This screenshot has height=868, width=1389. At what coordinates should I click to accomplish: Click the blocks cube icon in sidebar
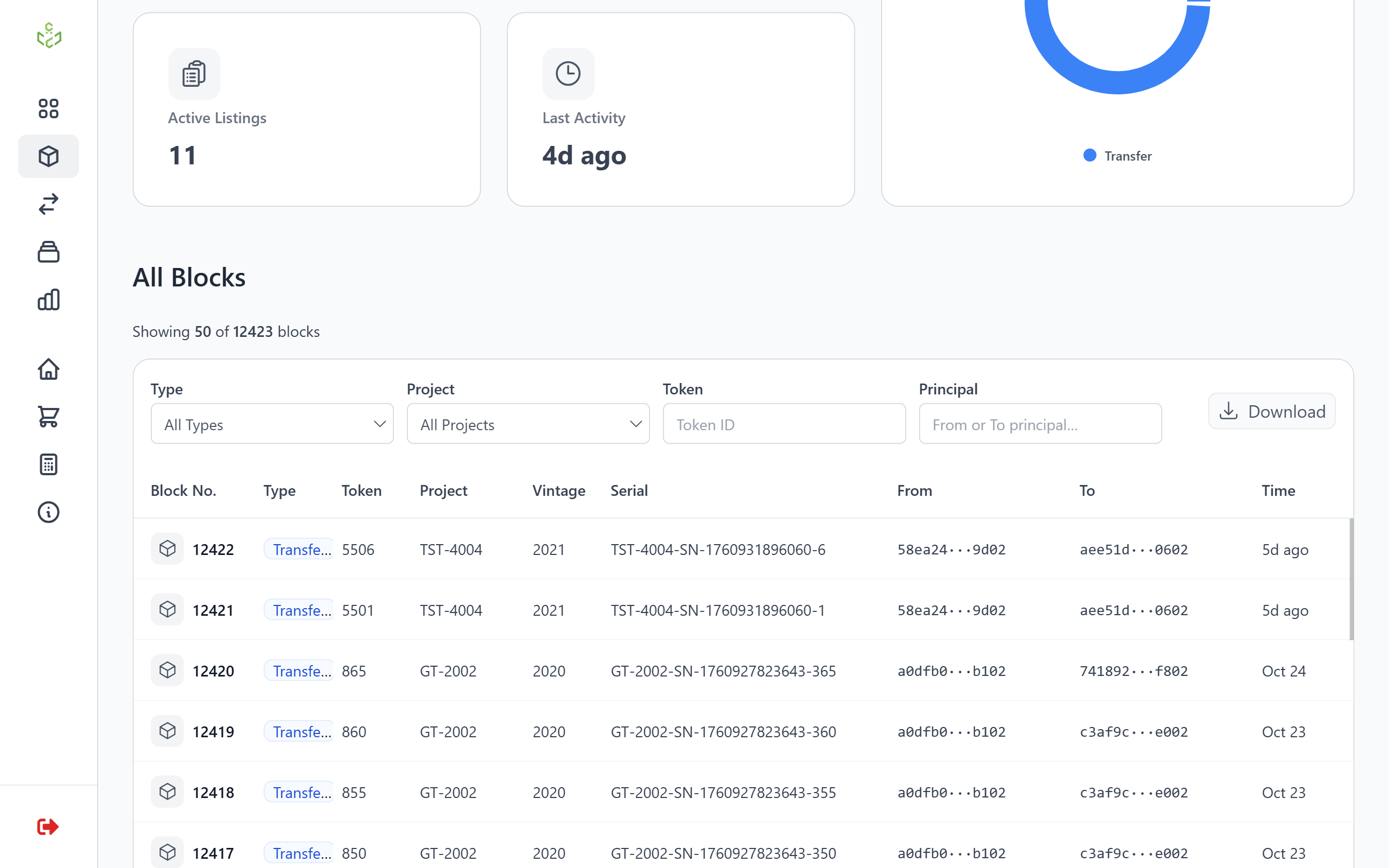pyautogui.click(x=48, y=156)
